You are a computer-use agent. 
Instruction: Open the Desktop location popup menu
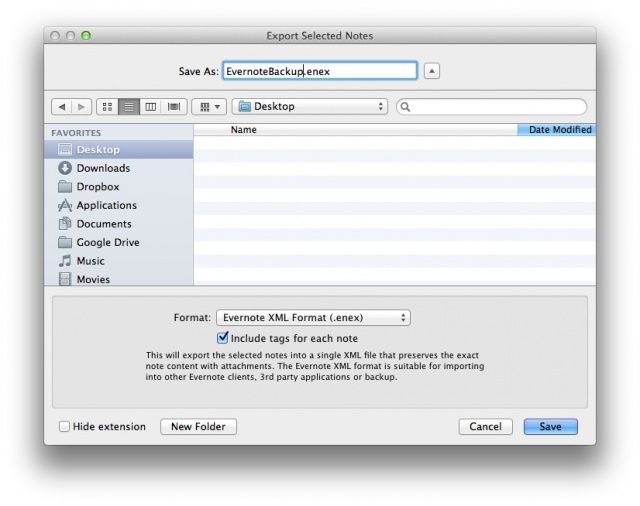310,107
